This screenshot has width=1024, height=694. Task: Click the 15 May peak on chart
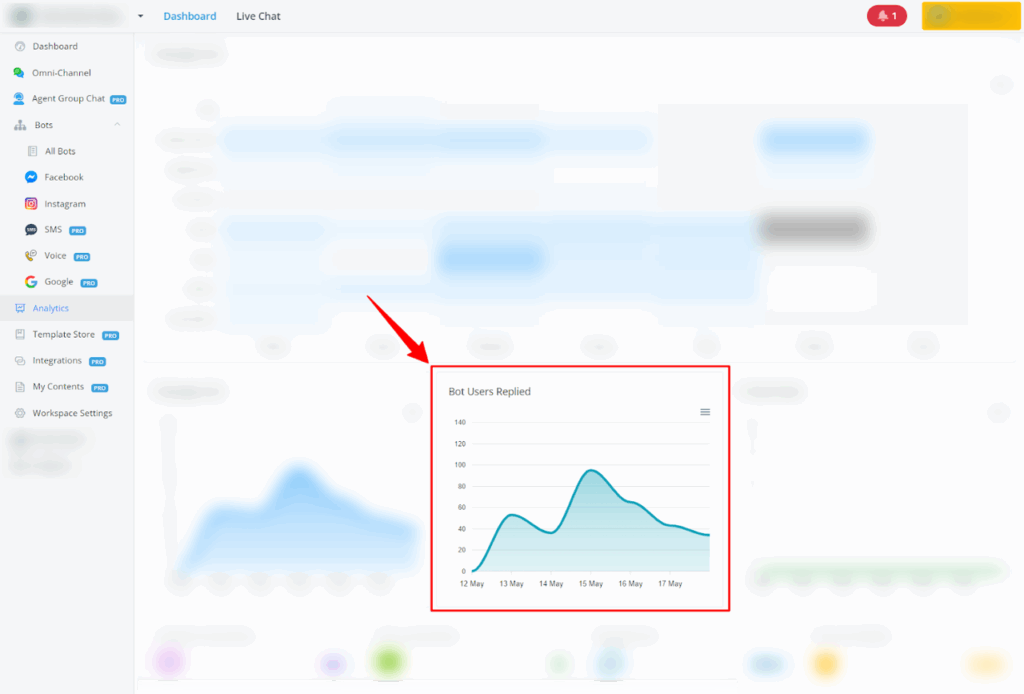point(592,470)
